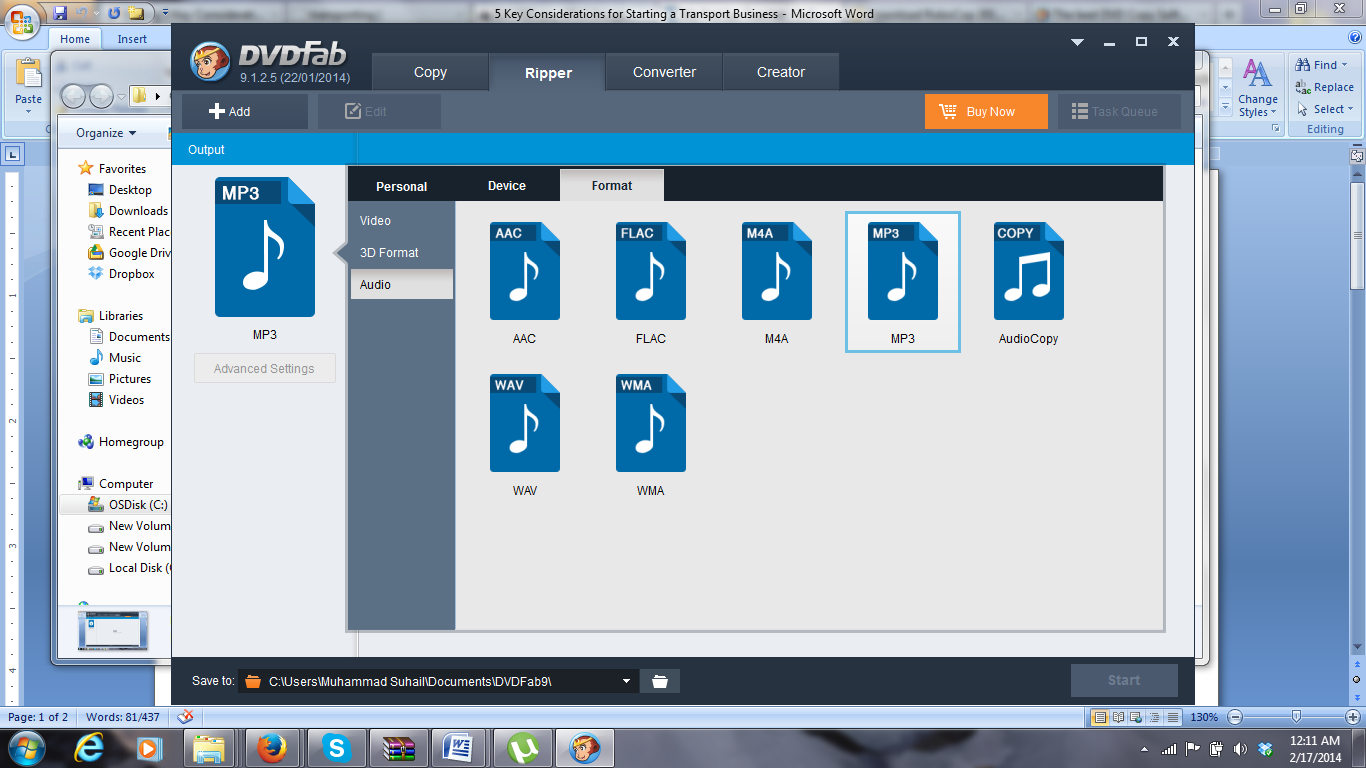The height and width of the screenshot is (768, 1366).
Task: Open the Converter tab
Action: coord(664,72)
